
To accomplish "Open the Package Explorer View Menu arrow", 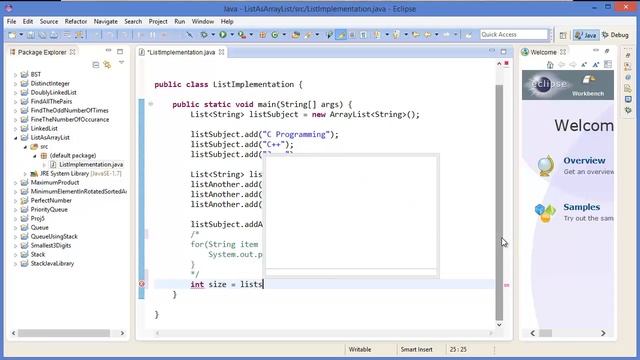I will (121, 63).
